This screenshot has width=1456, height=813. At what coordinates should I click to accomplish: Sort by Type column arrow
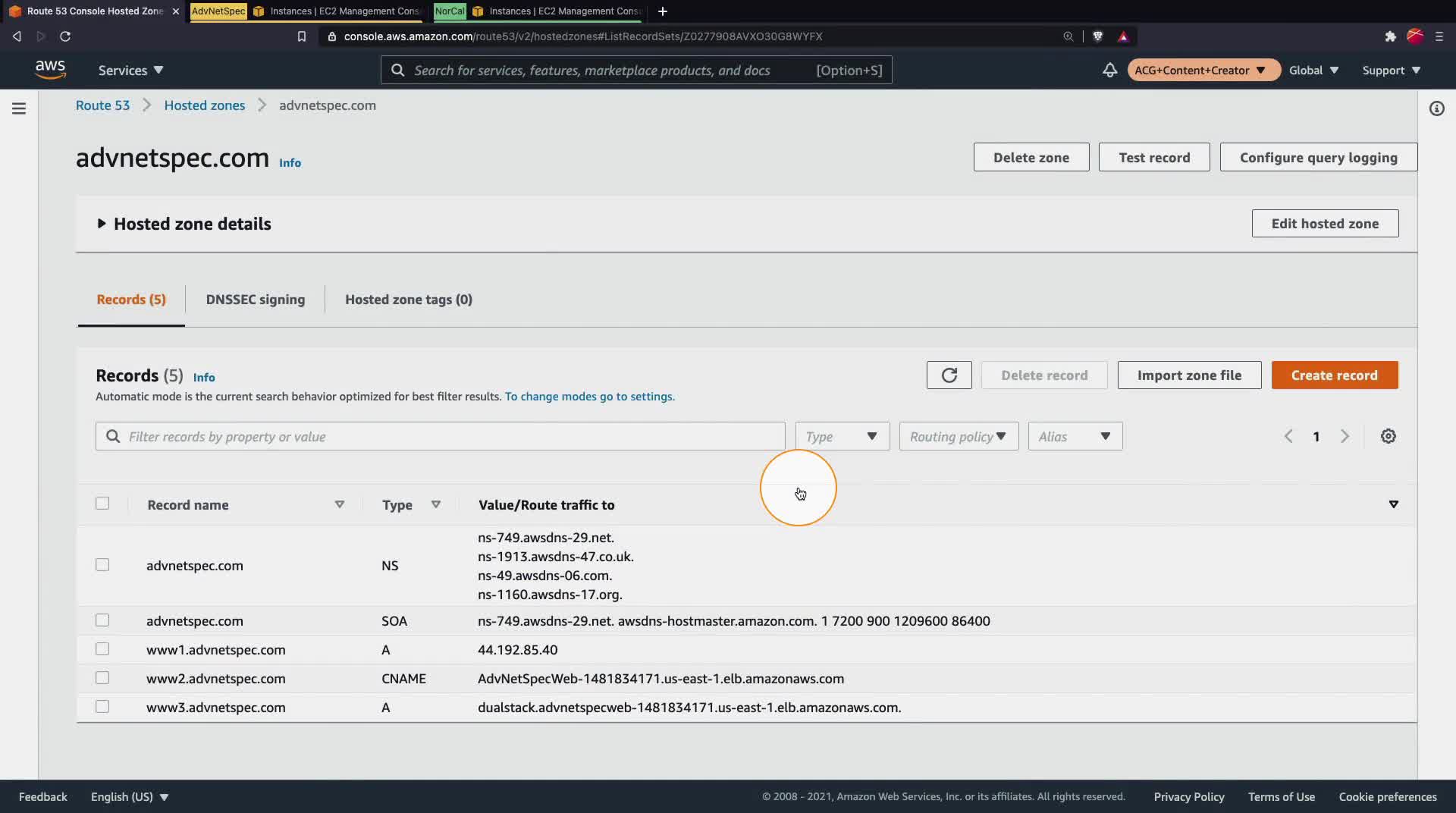[435, 504]
